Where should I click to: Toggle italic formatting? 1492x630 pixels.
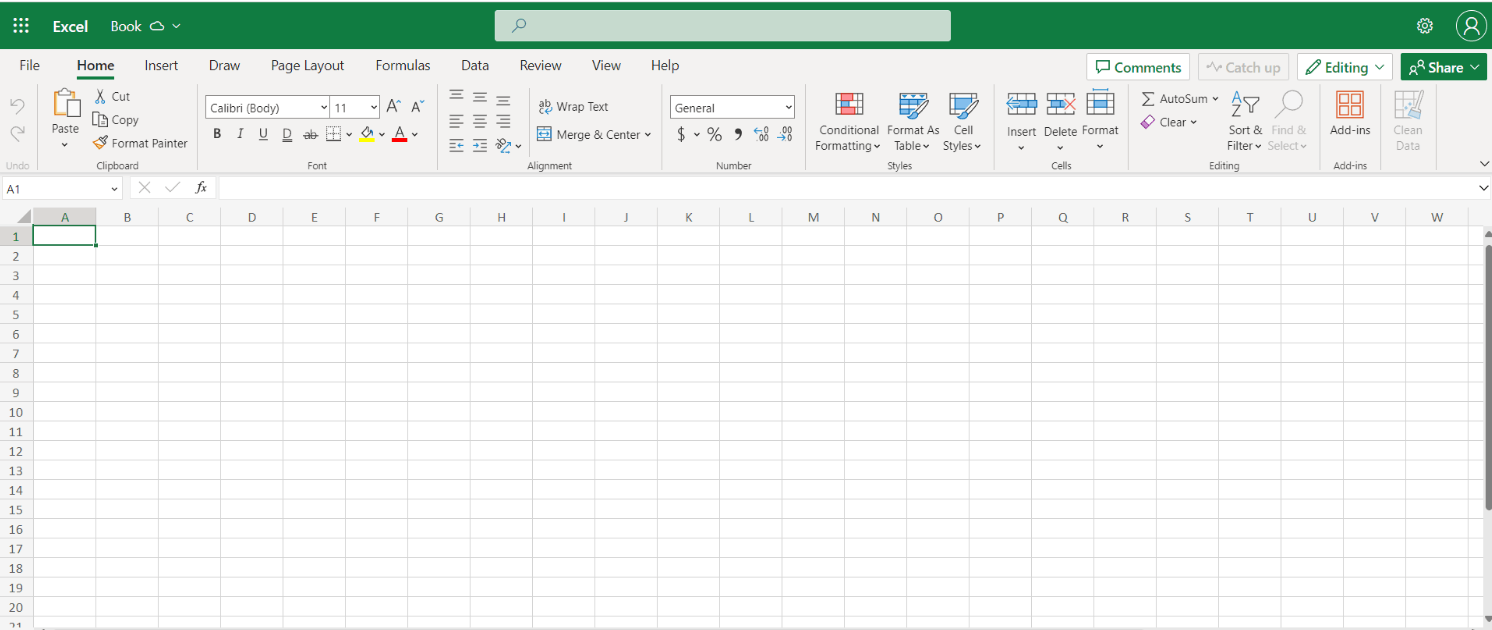point(240,134)
